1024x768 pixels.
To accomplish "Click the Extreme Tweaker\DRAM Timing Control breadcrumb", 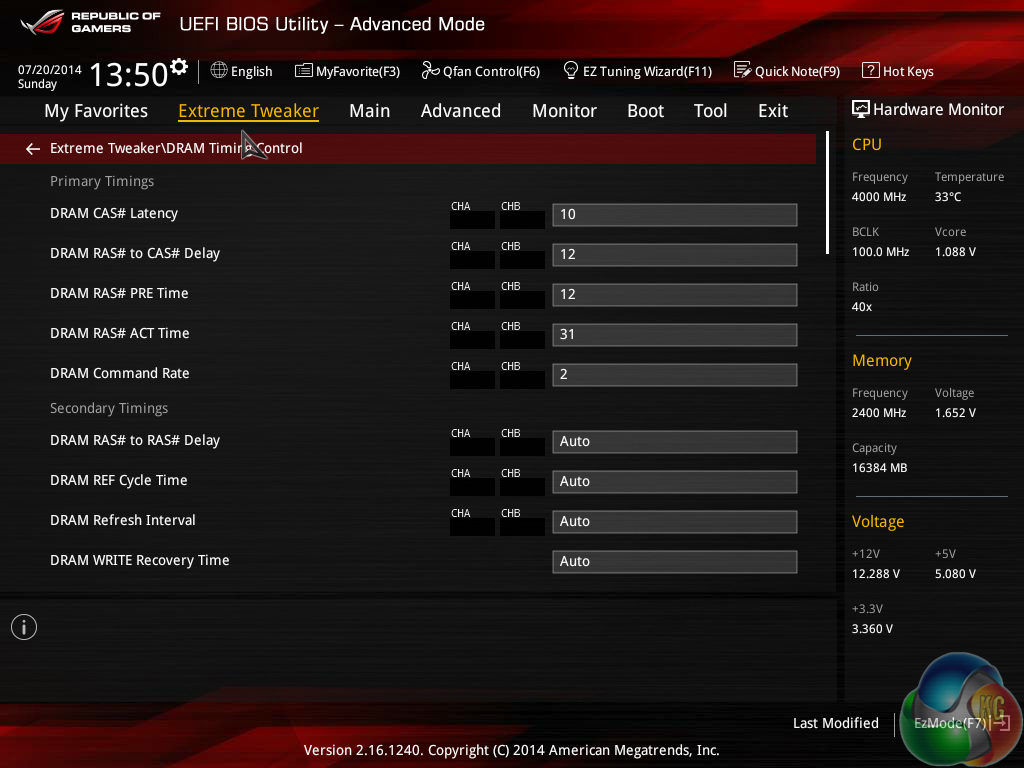I will (176, 148).
